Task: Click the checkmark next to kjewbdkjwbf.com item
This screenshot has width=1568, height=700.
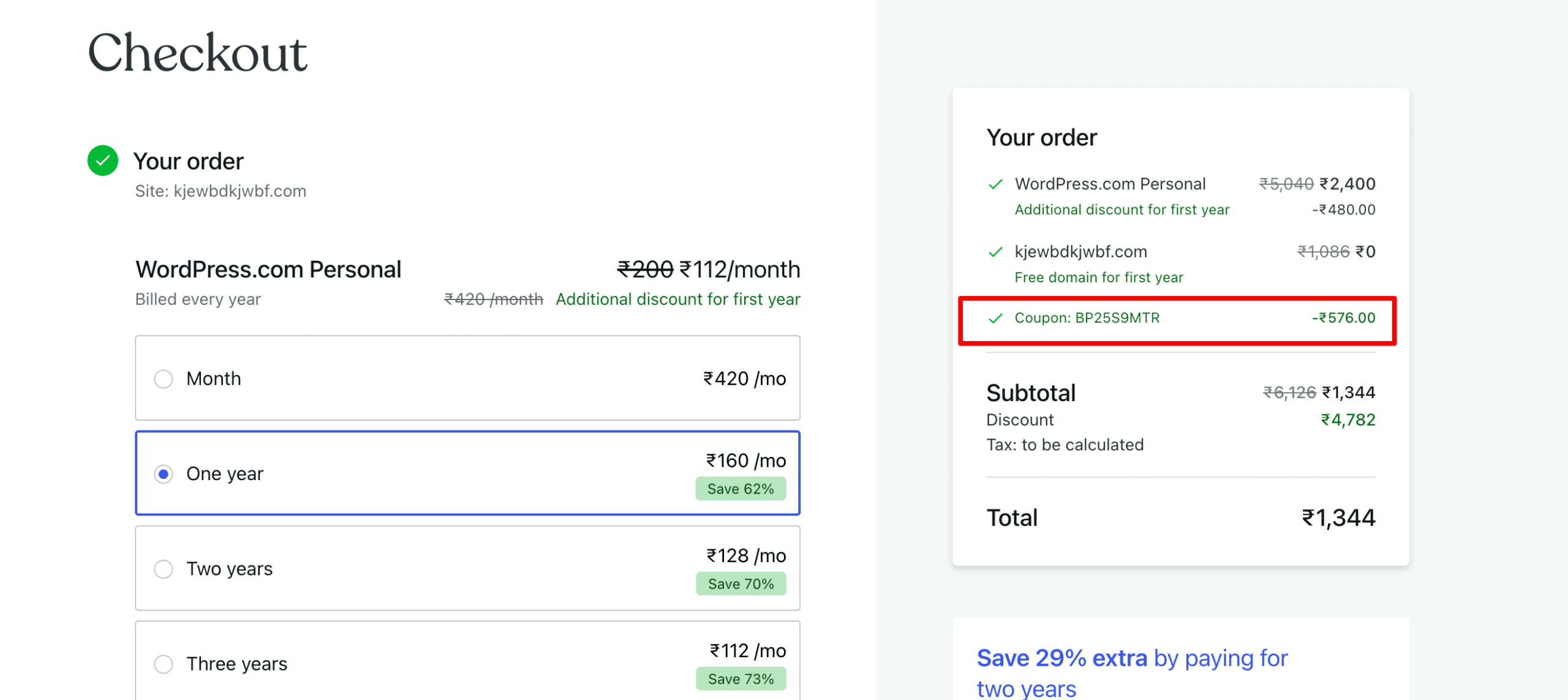Action: coord(996,252)
